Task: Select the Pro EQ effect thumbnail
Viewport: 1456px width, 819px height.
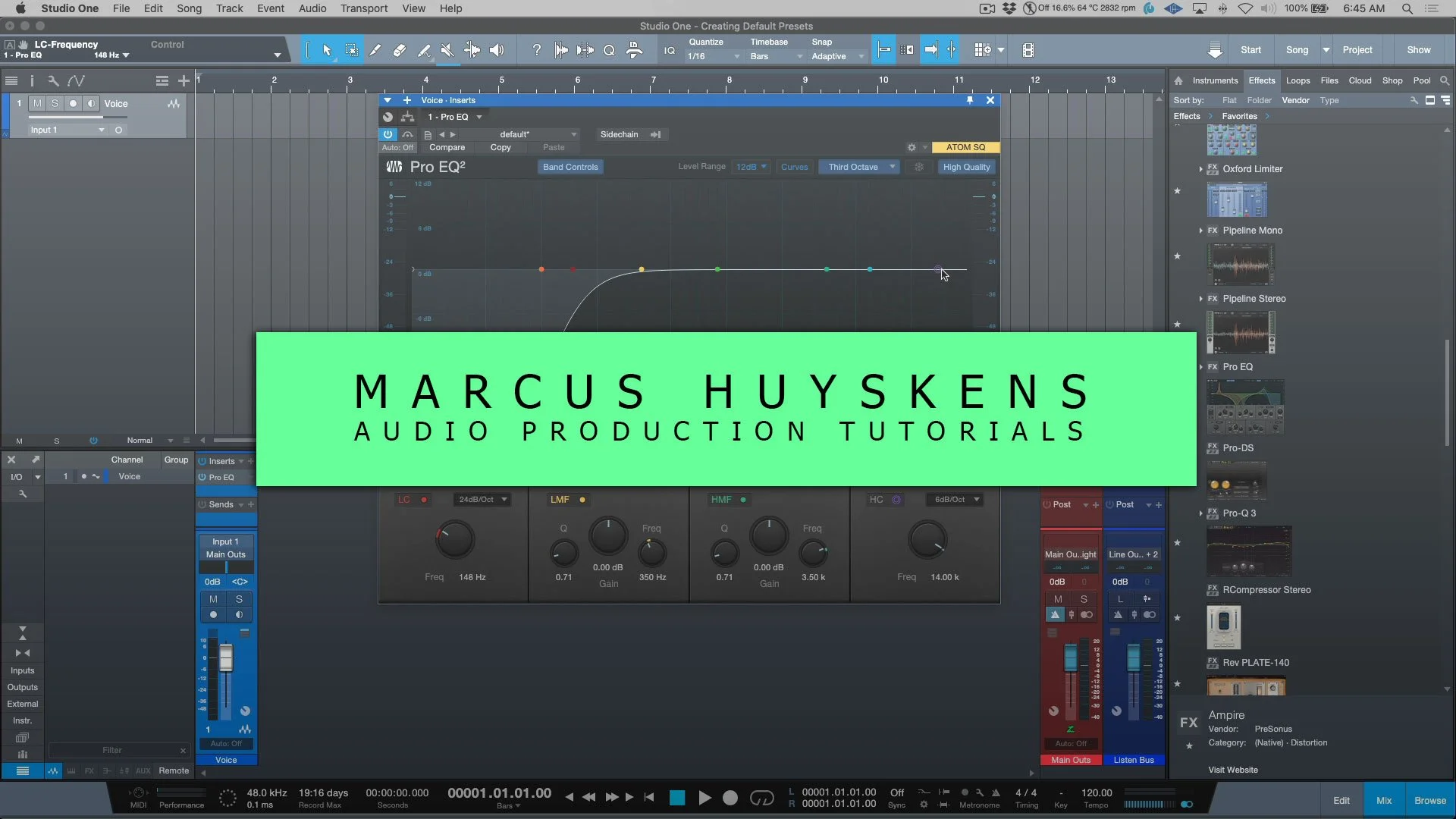Action: pyautogui.click(x=1244, y=406)
